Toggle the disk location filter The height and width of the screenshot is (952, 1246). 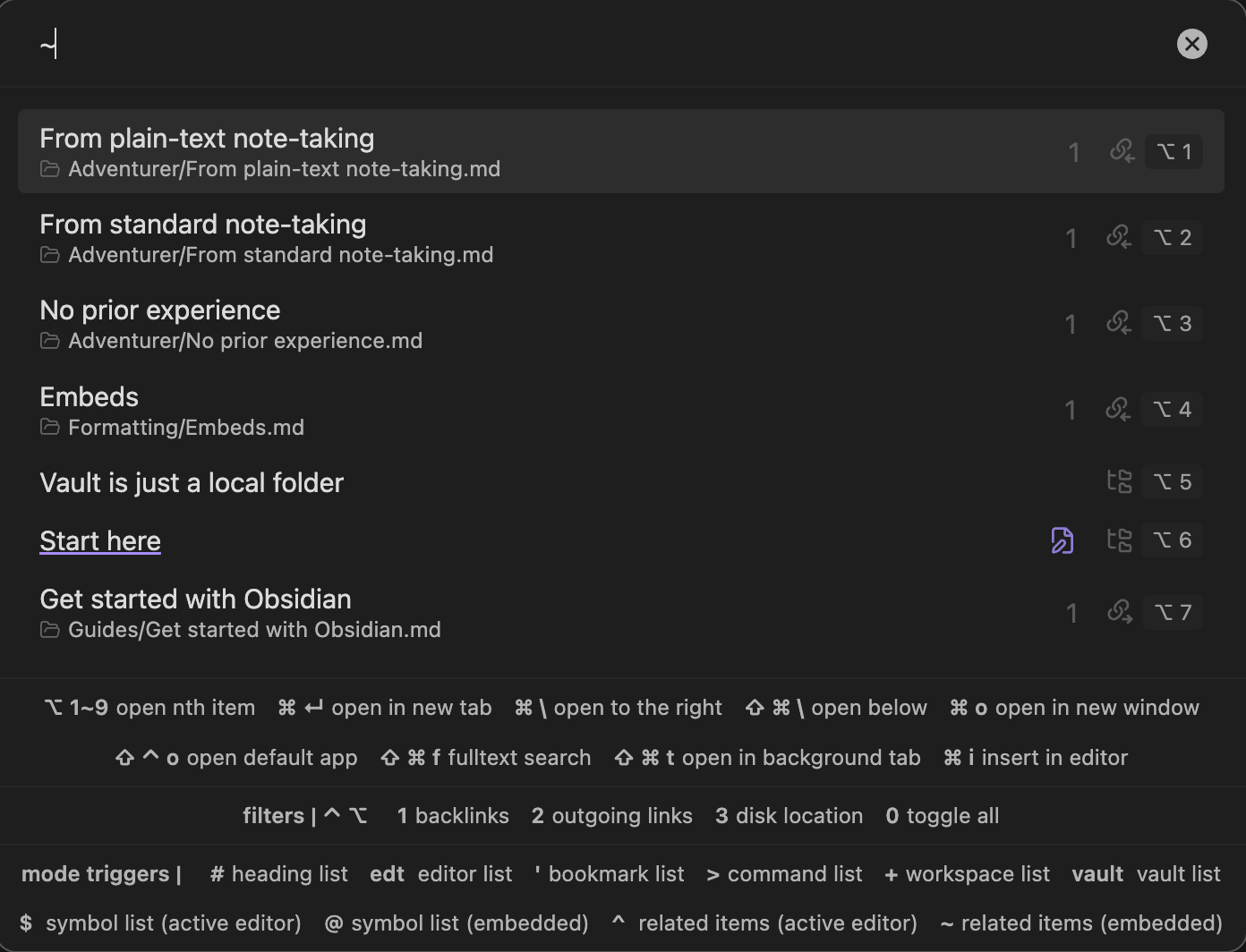[789, 816]
